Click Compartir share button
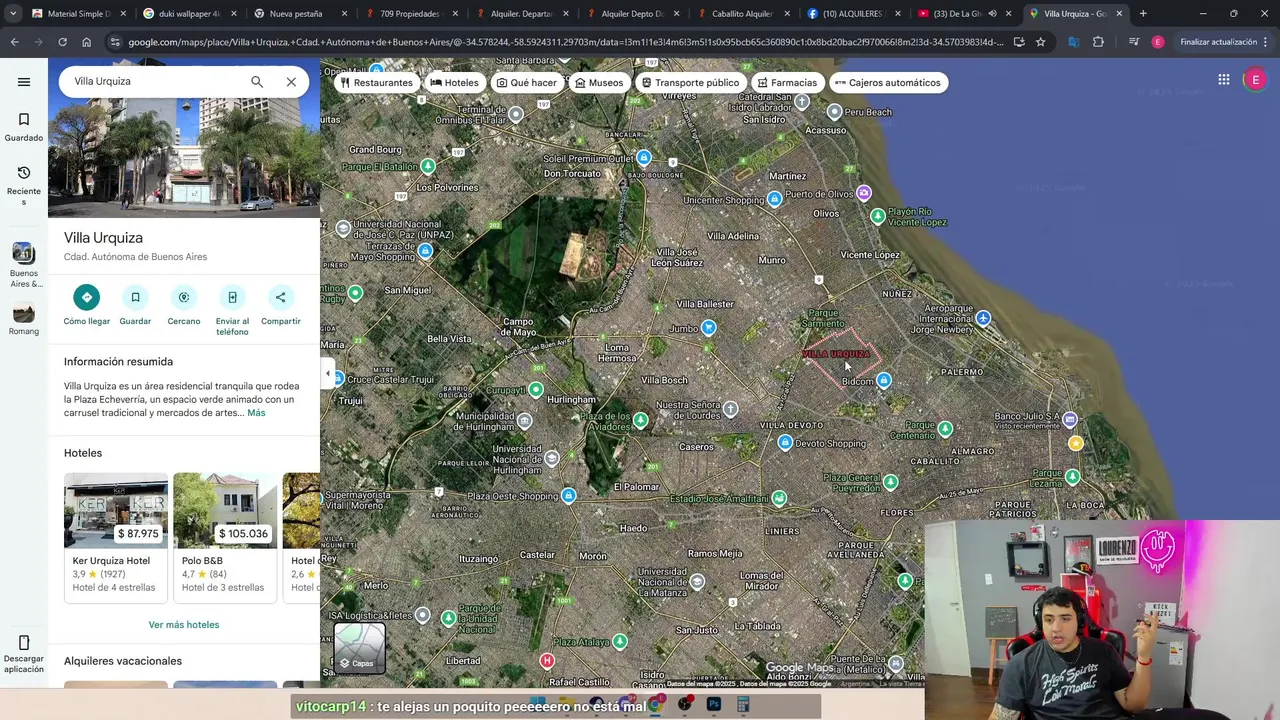 281,304
